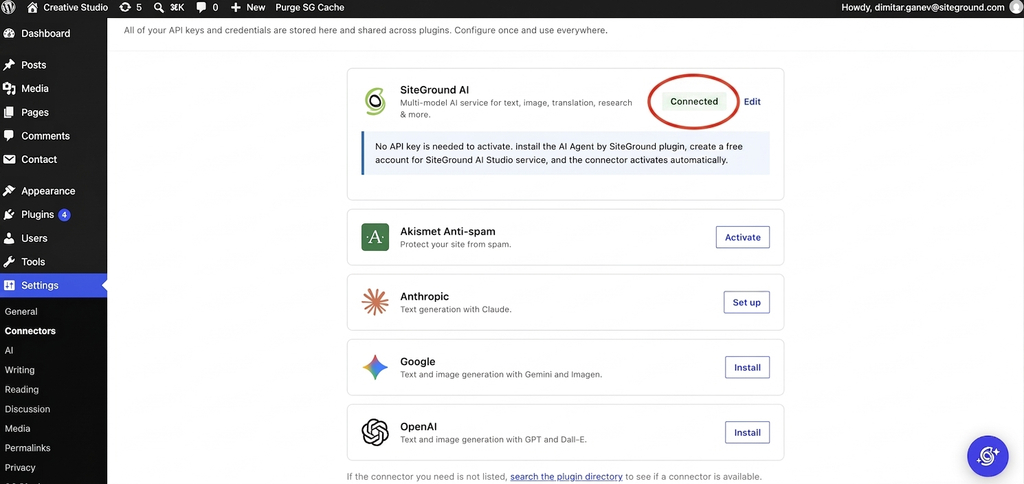The image size is (1024, 484).
Task: Install the OpenAI connector
Action: [x=747, y=432]
